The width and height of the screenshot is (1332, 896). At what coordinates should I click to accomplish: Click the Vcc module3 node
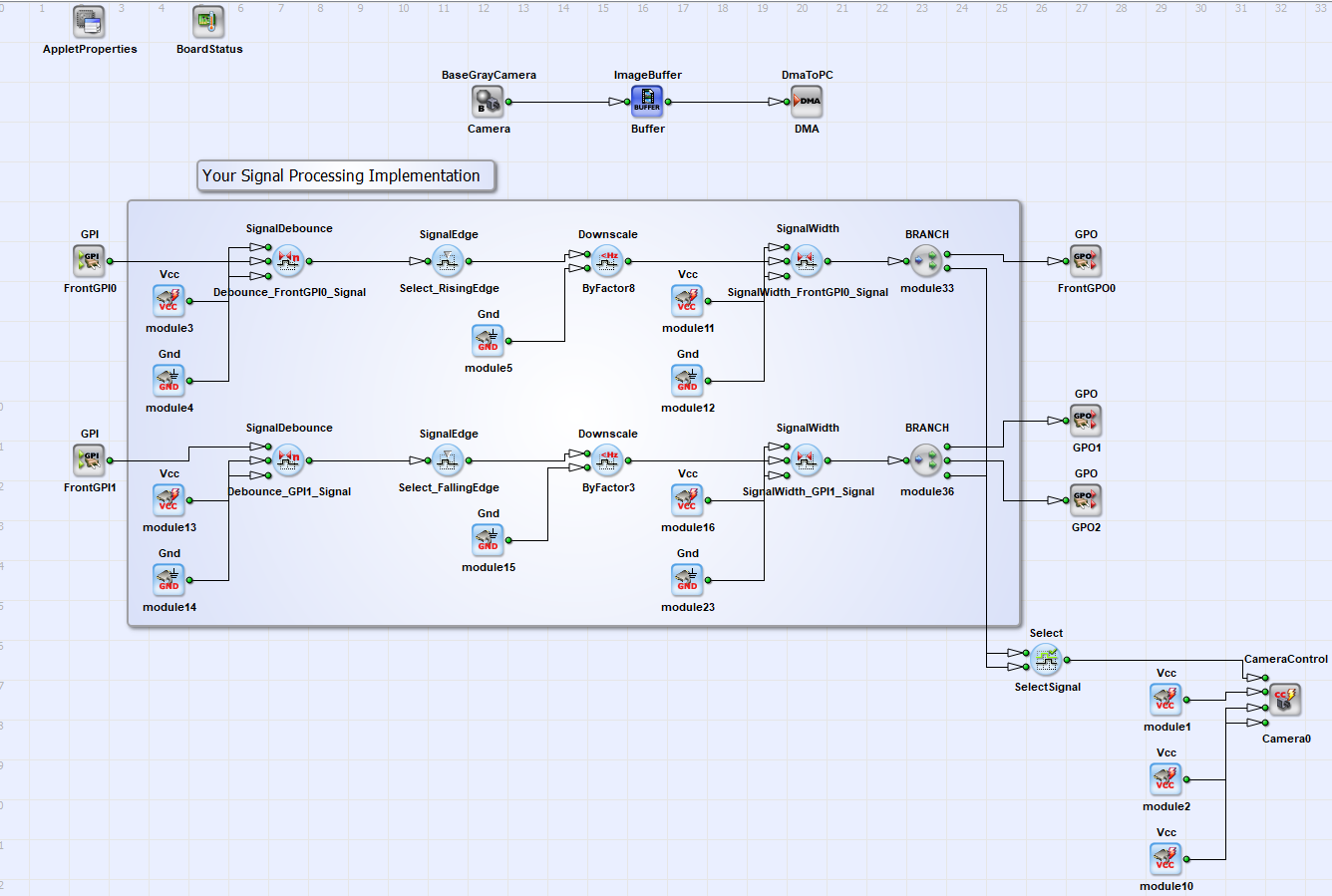click(169, 301)
